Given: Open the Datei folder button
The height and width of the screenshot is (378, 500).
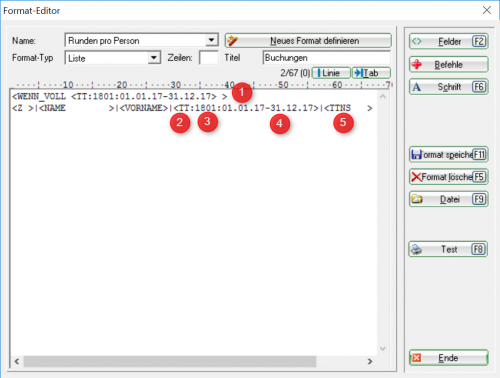Looking at the screenshot, I should coord(449,199).
